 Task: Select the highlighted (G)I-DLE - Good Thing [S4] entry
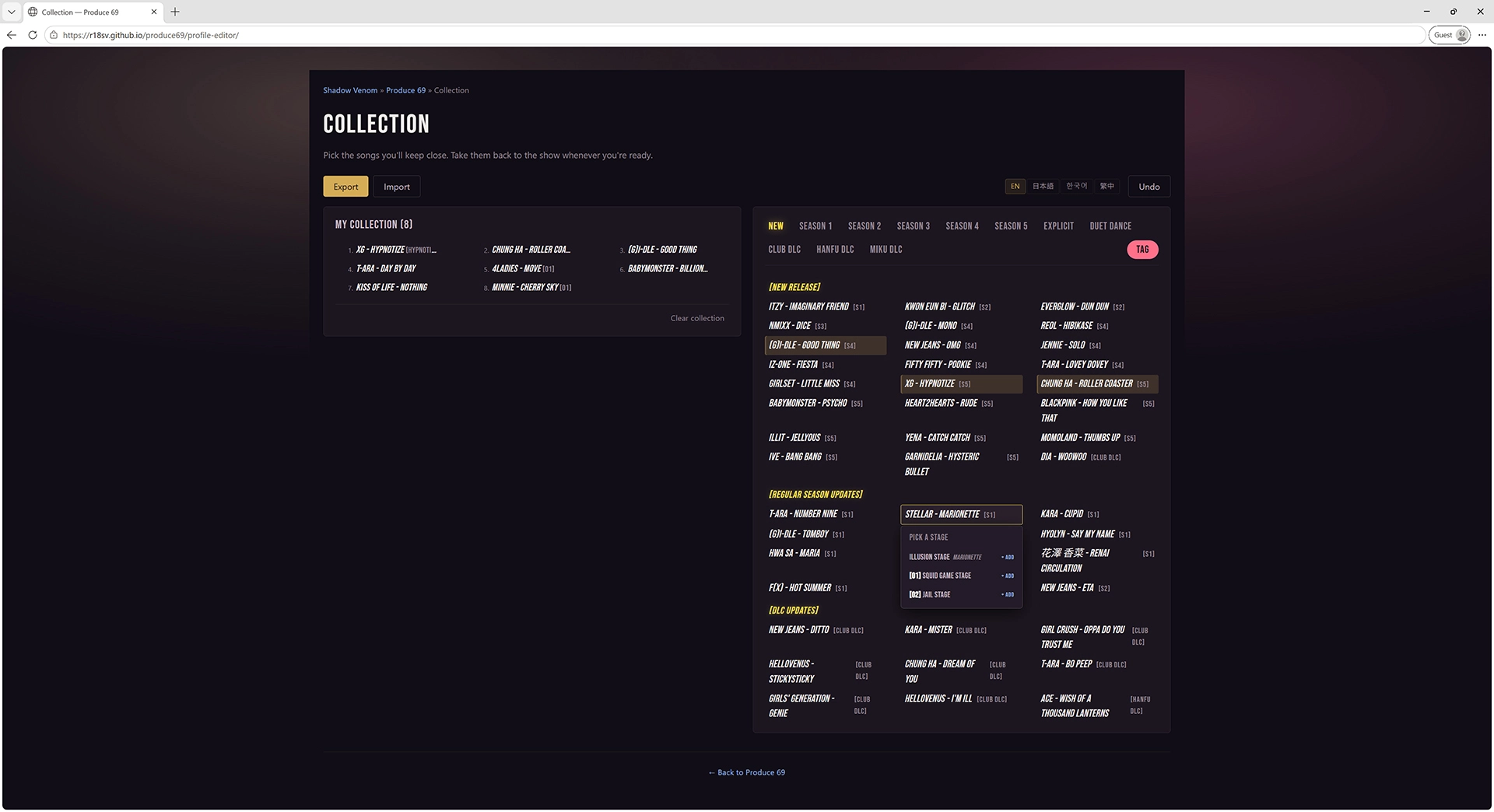(x=826, y=345)
